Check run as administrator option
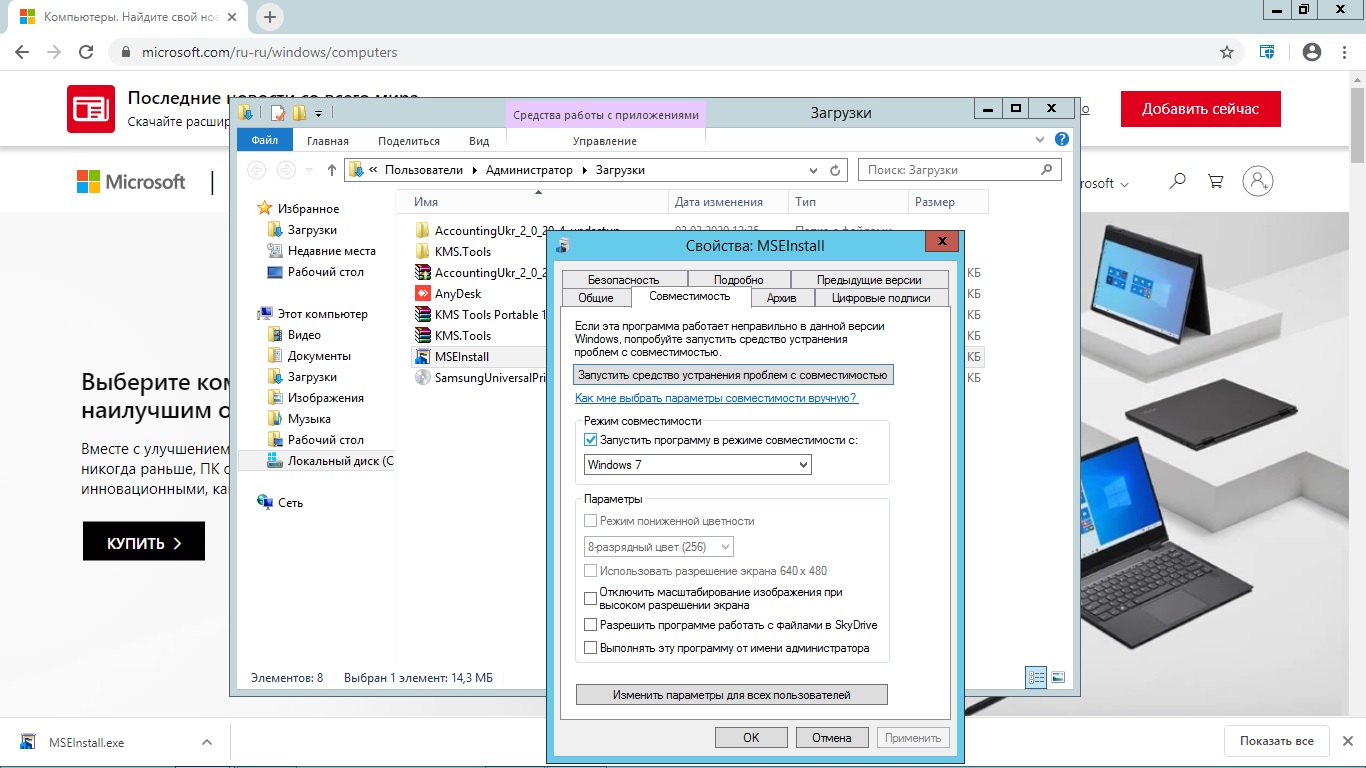The width and height of the screenshot is (1366, 768). pyautogui.click(x=590, y=648)
